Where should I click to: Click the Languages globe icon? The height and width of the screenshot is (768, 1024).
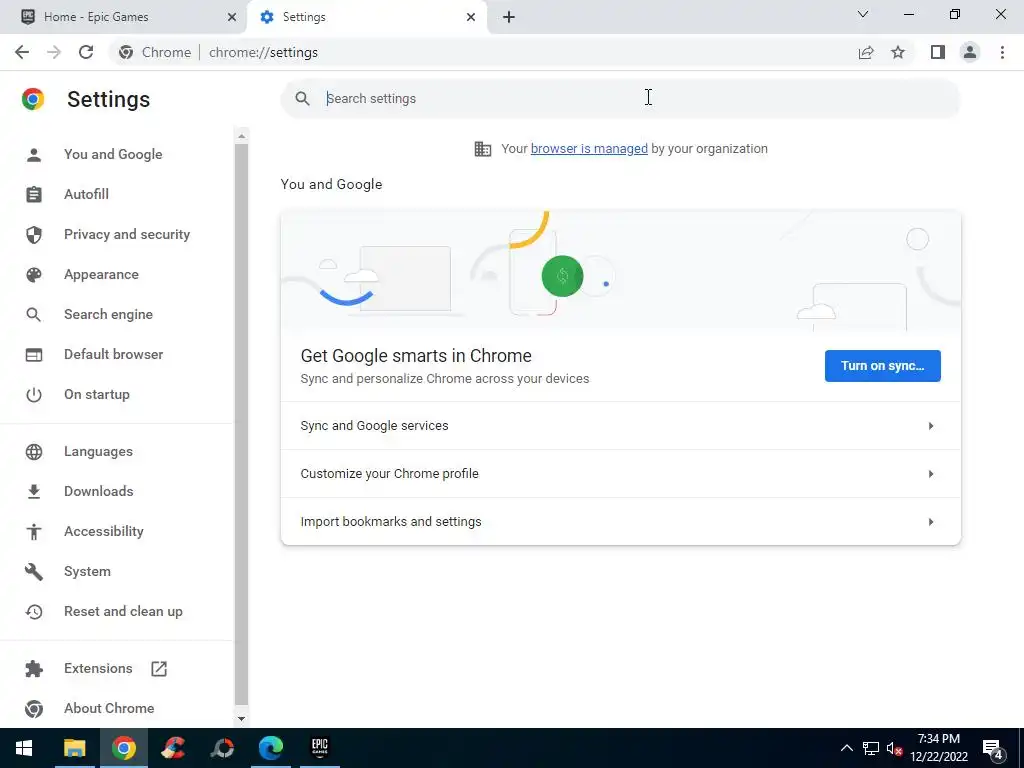tap(34, 452)
